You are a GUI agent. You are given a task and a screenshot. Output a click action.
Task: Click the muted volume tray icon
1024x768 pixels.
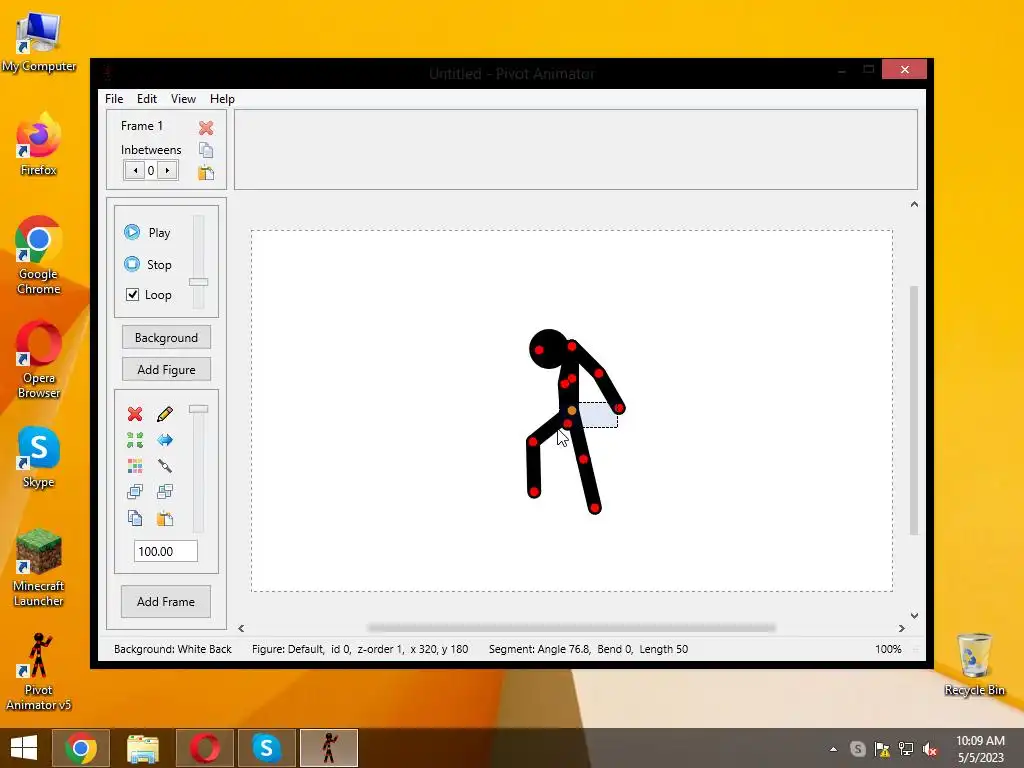tap(930, 749)
